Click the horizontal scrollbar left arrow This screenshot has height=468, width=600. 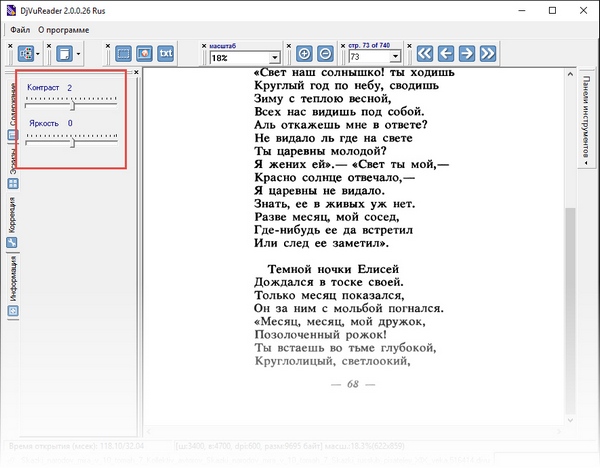click(148, 431)
